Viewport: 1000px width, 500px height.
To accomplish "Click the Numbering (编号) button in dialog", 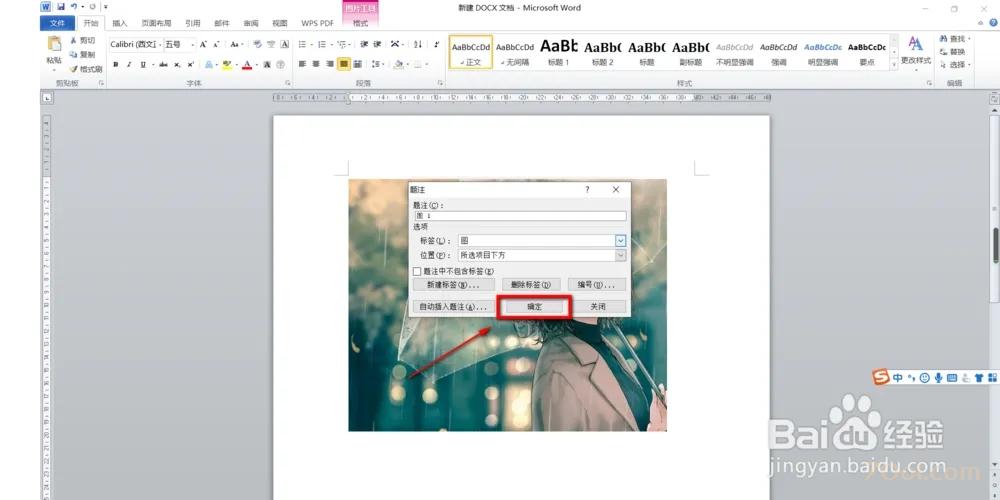I will pyautogui.click(x=596, y=284).
